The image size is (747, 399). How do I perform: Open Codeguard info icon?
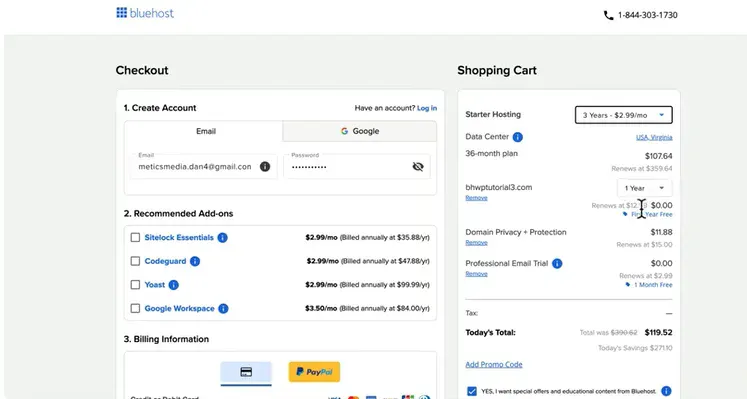pyautogui.click(x=195, y=261)
